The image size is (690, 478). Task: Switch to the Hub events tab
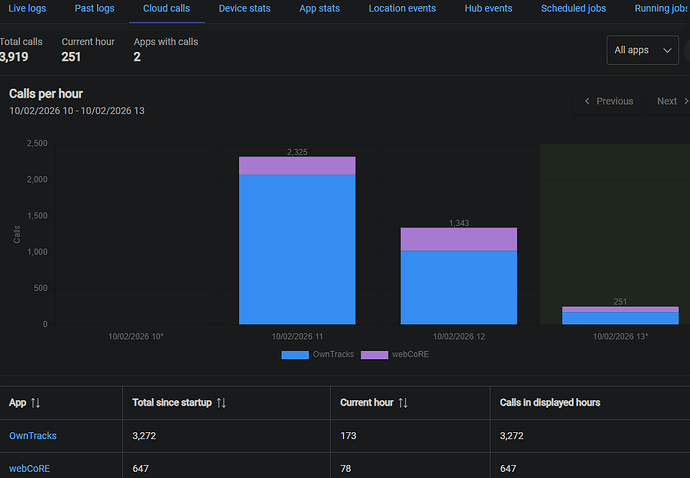(x=488, y=8)
